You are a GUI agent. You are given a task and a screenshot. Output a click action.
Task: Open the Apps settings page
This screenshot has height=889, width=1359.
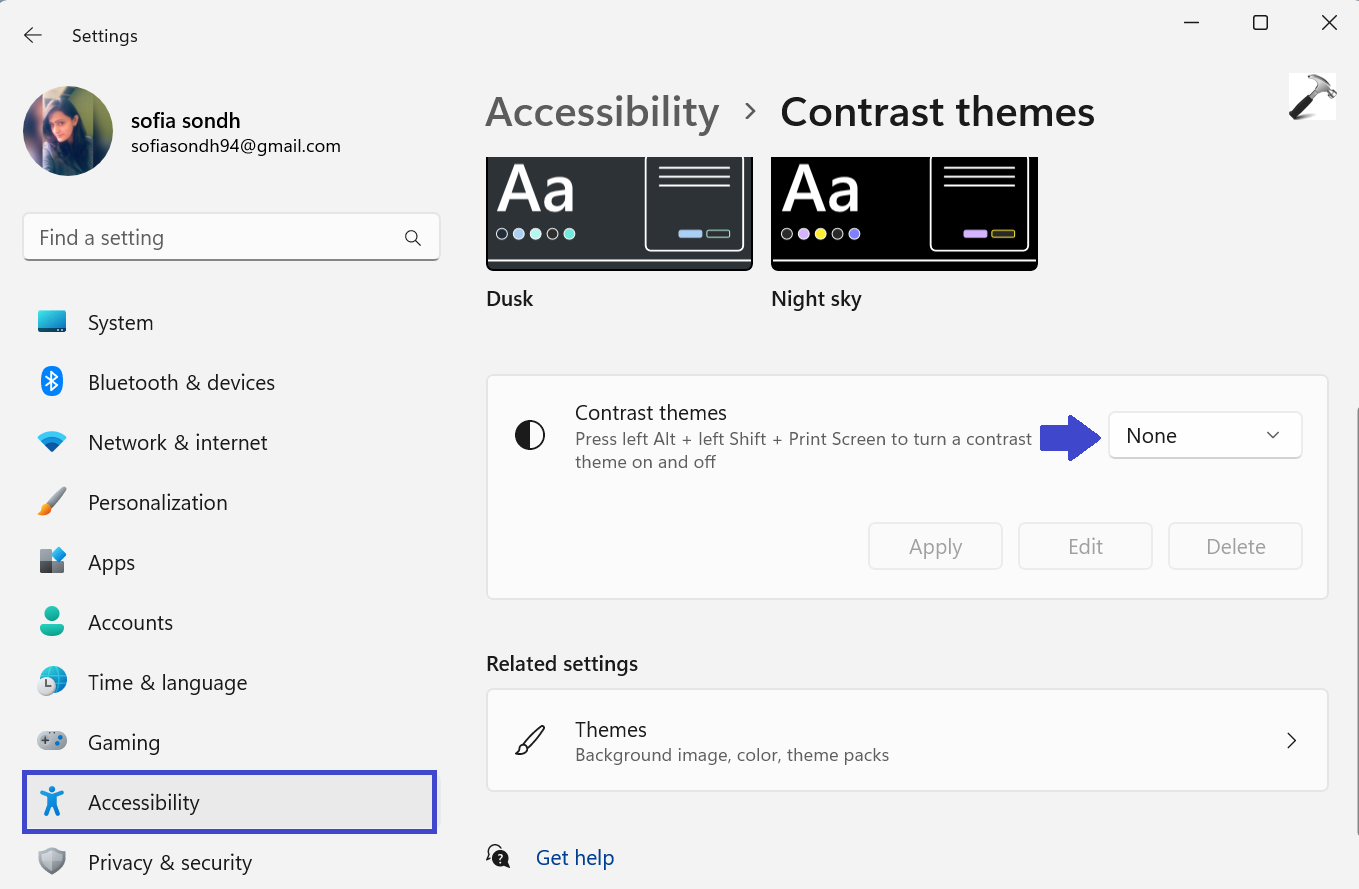[x=111, y=562]
